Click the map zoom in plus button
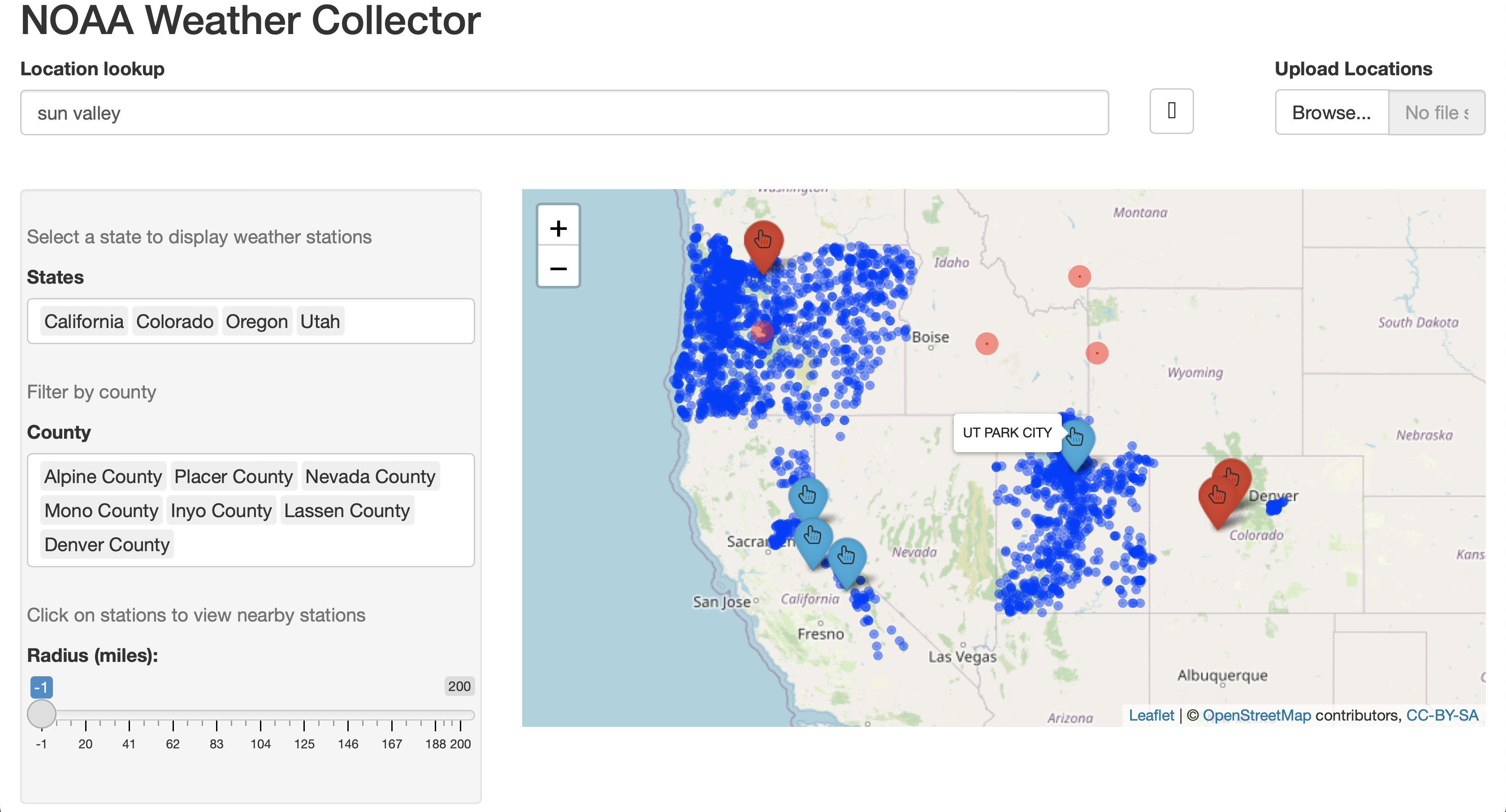The height and width of the screenshot is (812, 1506). [x=558, y=228]
